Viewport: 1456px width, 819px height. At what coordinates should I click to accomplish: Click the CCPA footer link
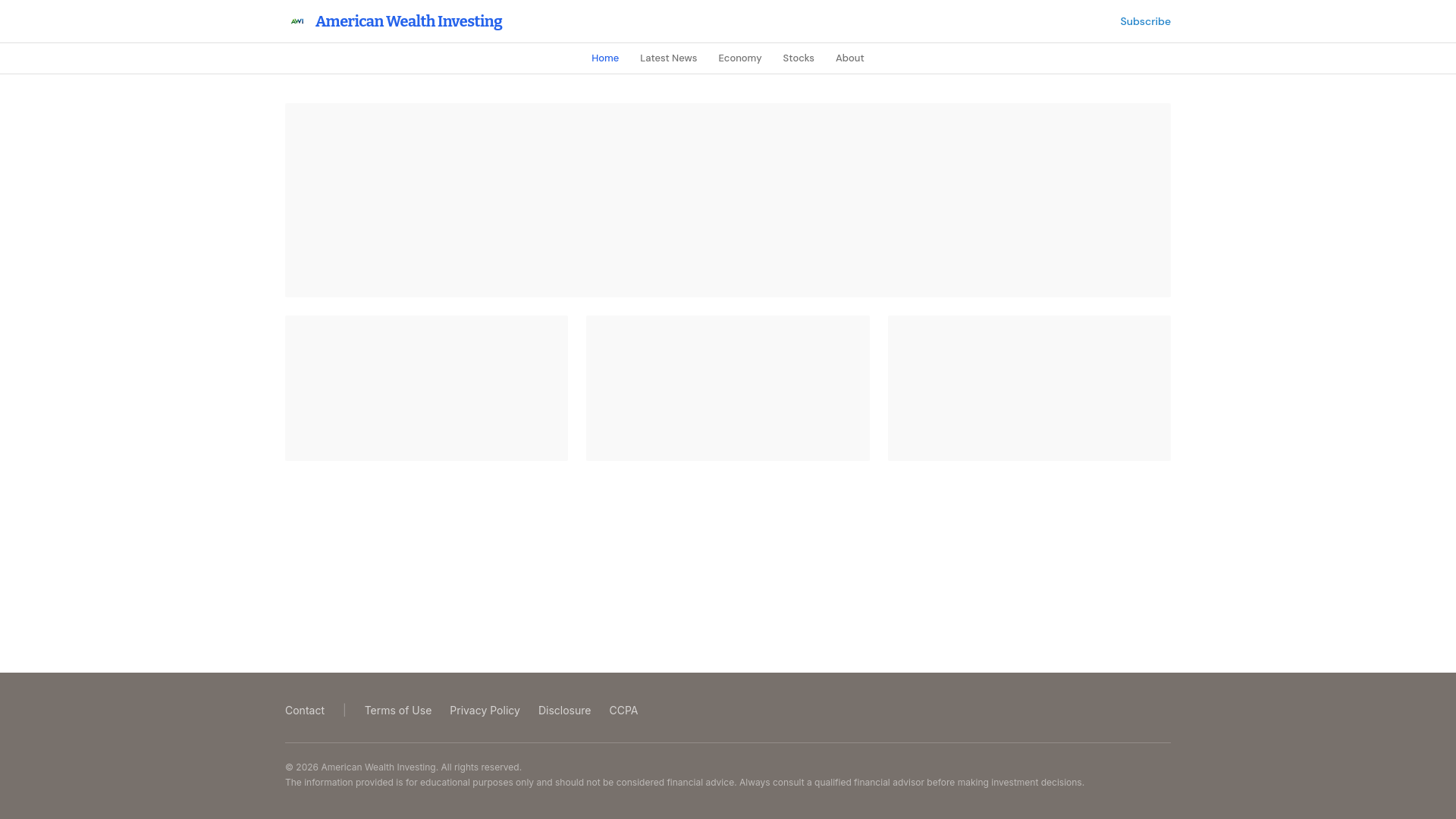point(623,711)
